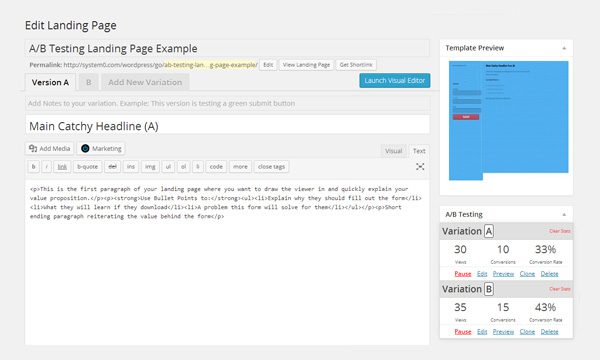
Task: Click the 'A/B Testing' panel title
Action: (464, 215)
